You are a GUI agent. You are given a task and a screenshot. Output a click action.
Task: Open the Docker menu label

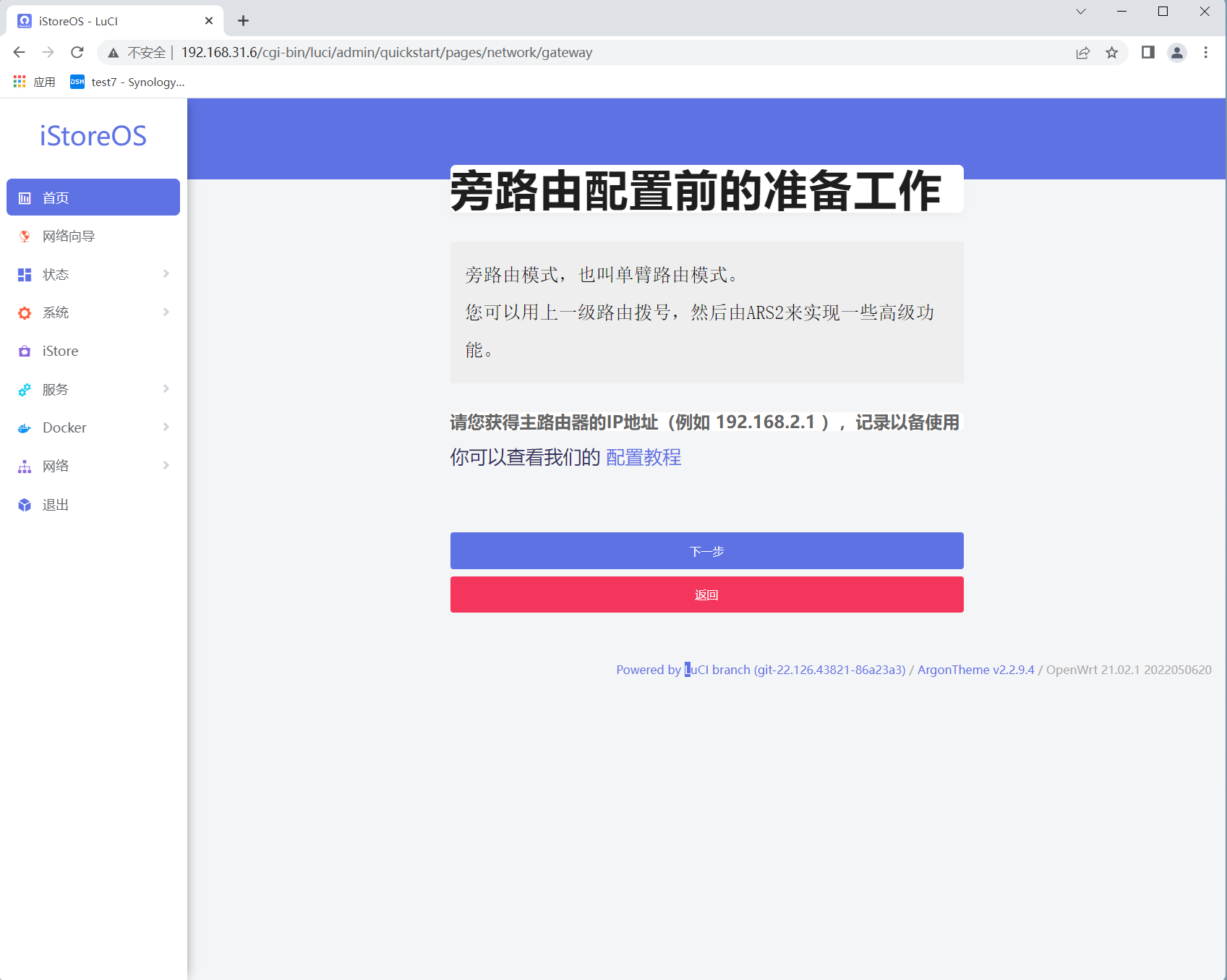tap(64, 427)
